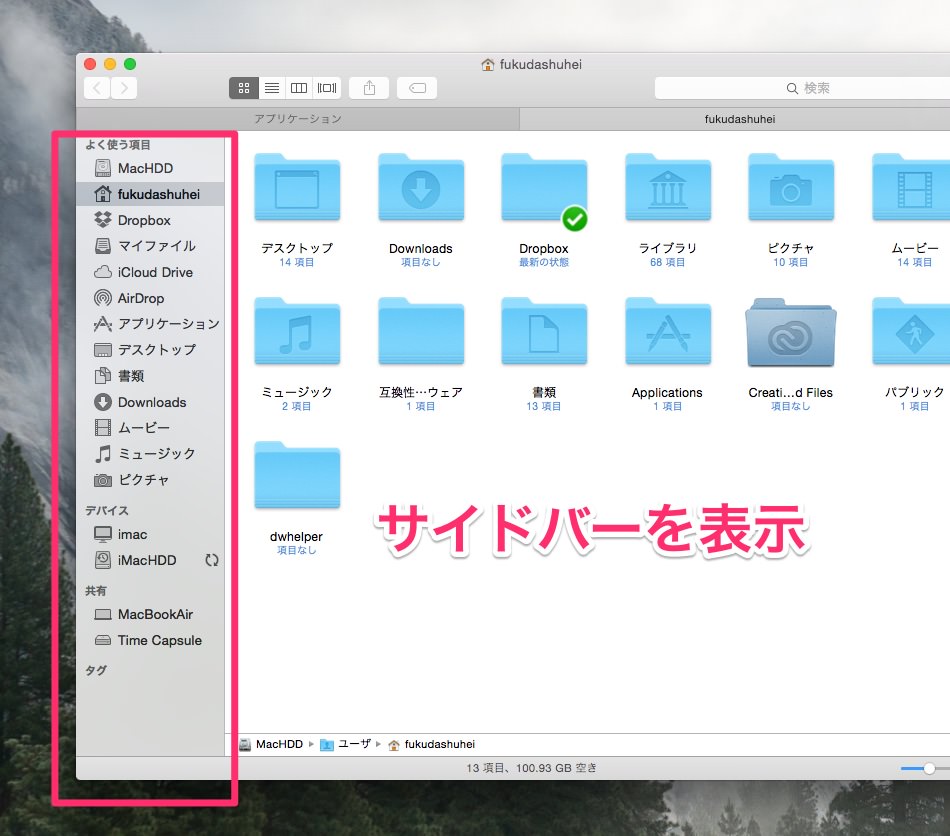The width and height of the screenshot is (950, 836).
Task: Click the 最新の状態 label under Dropbox
Action: click(x=544, y=262)
